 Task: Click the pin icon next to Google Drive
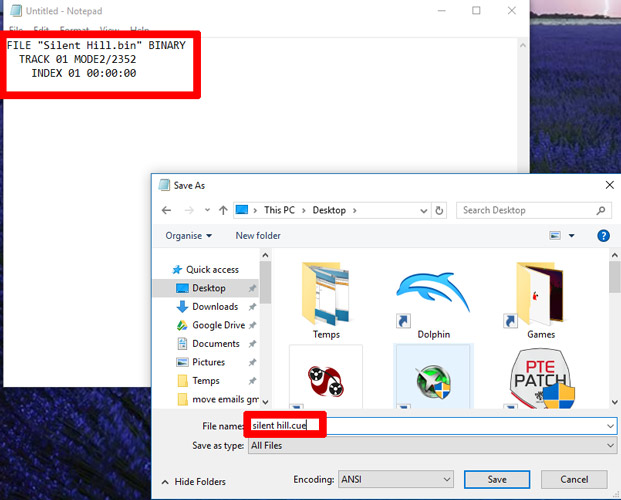[x=252, y=325]
